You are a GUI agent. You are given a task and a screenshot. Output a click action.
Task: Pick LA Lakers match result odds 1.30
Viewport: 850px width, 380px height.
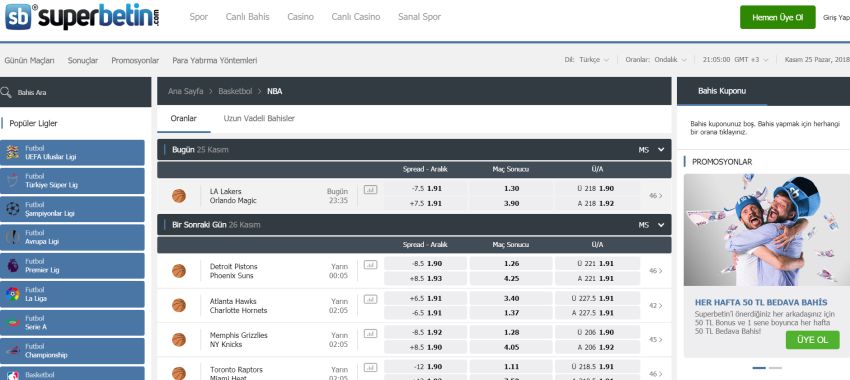(511, 189)
